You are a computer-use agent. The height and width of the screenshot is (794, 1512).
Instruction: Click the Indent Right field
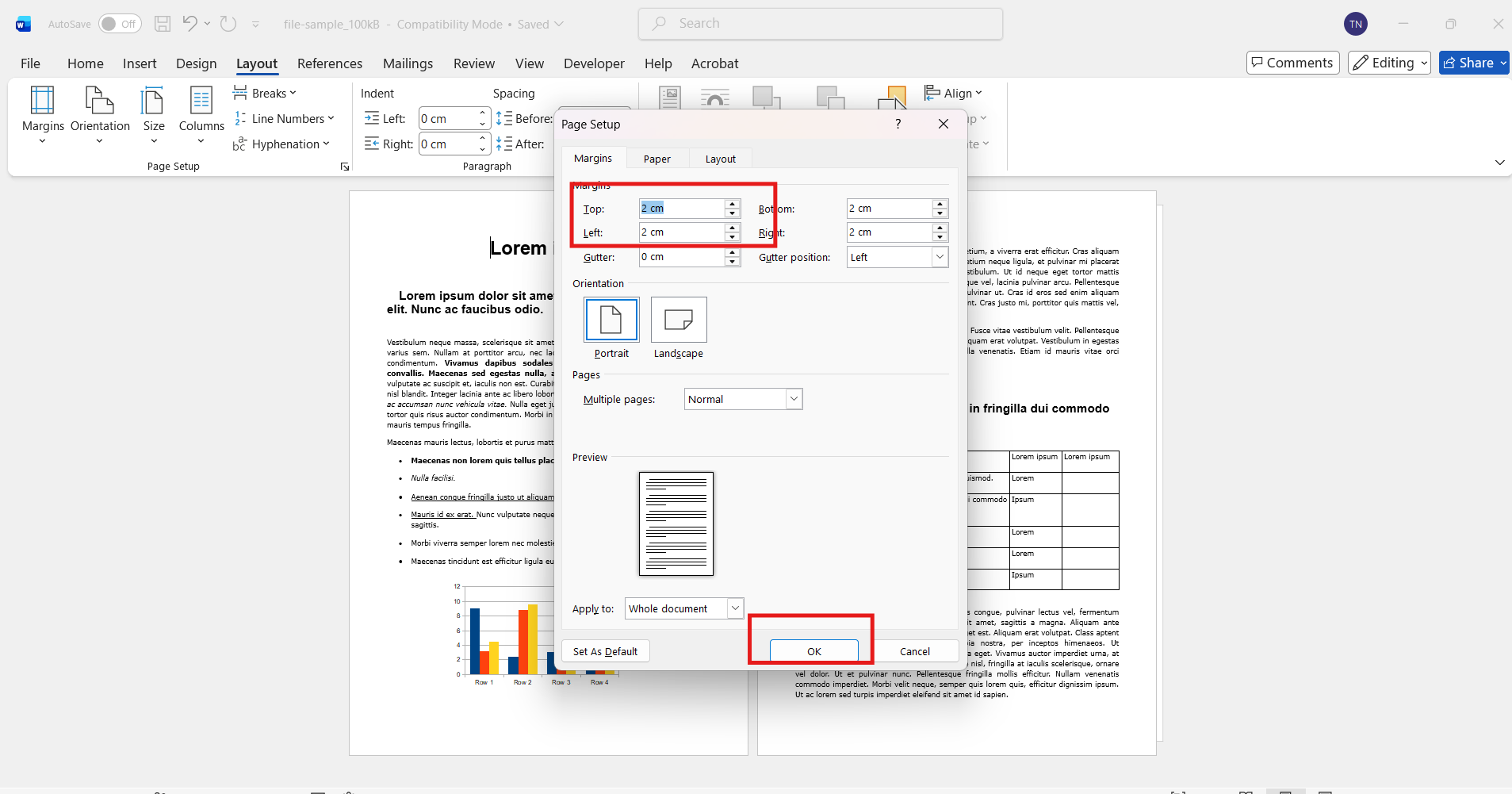[448, 144]
